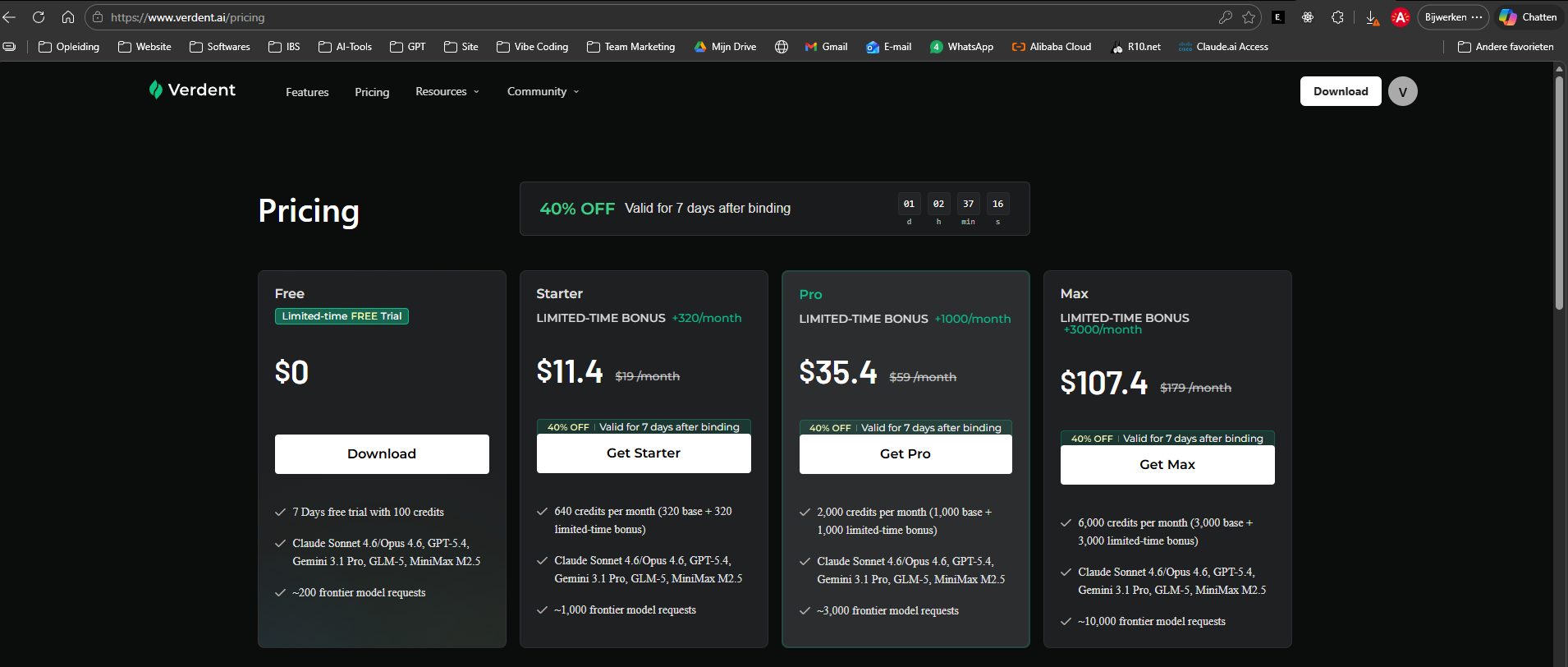This screenshot has height=667, width=1568.
Task: Go back to the previous page
Action: [9, 17]
